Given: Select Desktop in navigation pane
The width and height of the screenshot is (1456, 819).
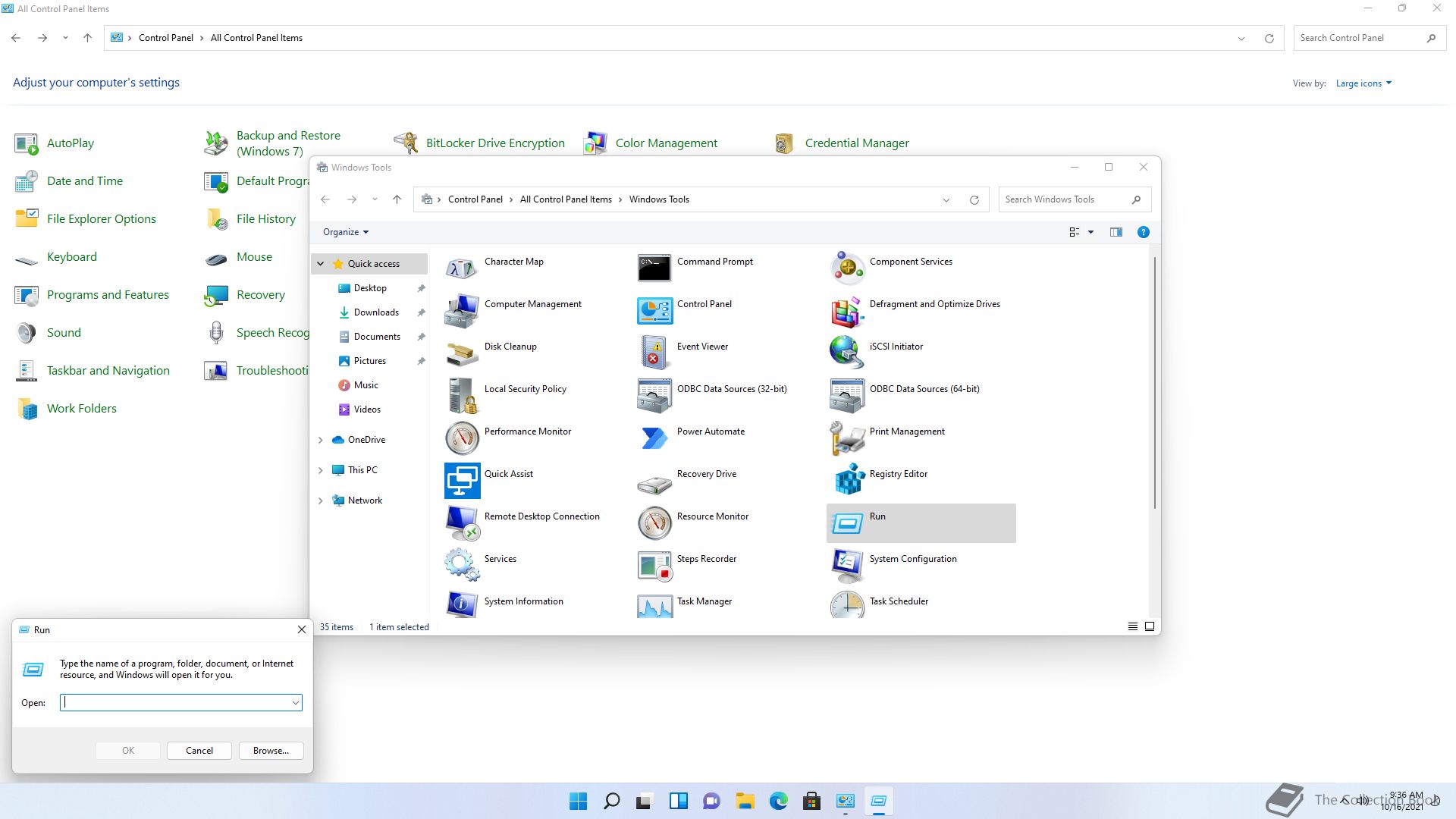Looking at the screenshot, I should click(x=370, y=288).
